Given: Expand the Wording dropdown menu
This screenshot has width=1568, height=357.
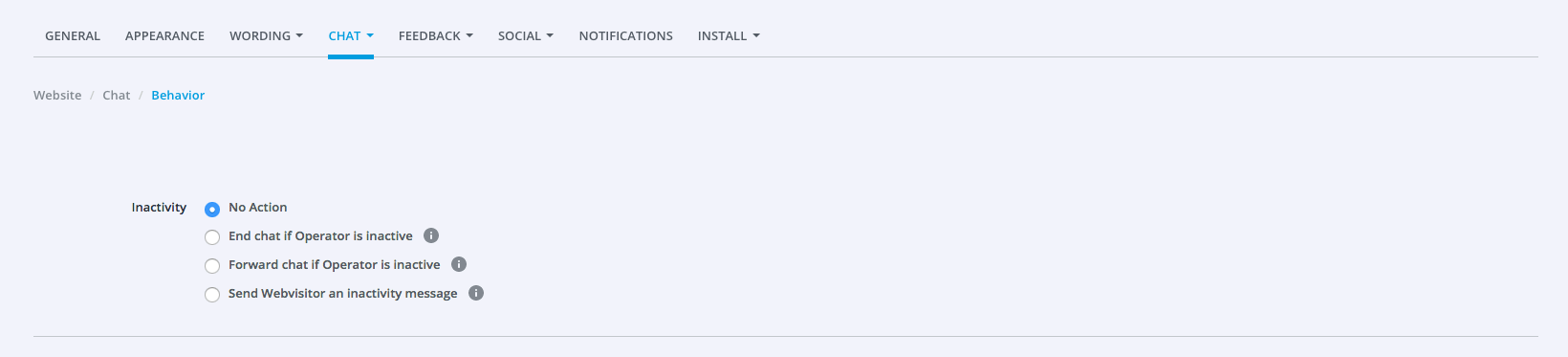Looking at the screenshot, I should tap(266, 35).
